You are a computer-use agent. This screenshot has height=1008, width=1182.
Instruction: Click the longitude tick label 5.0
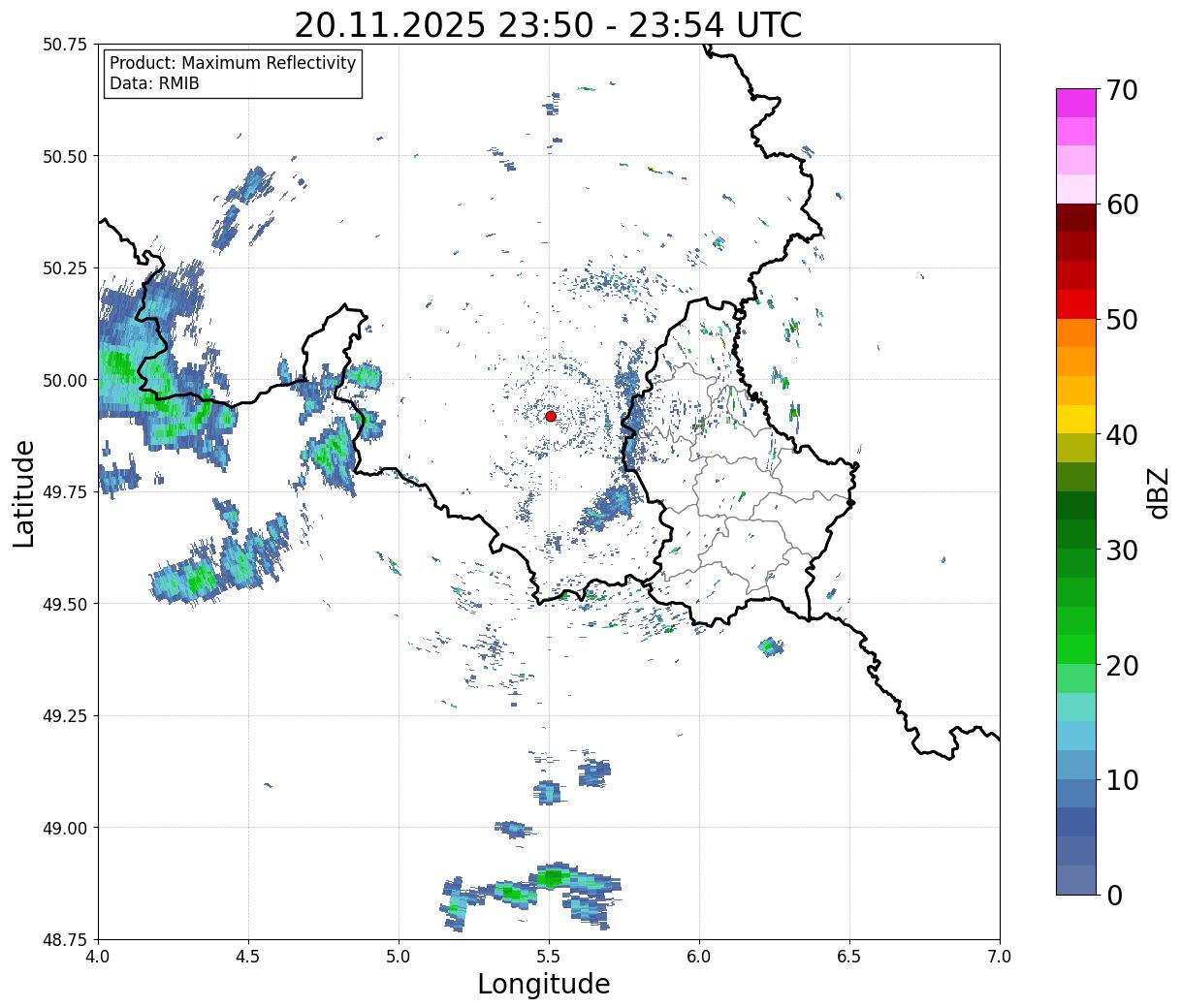click(x=399, y=957)
